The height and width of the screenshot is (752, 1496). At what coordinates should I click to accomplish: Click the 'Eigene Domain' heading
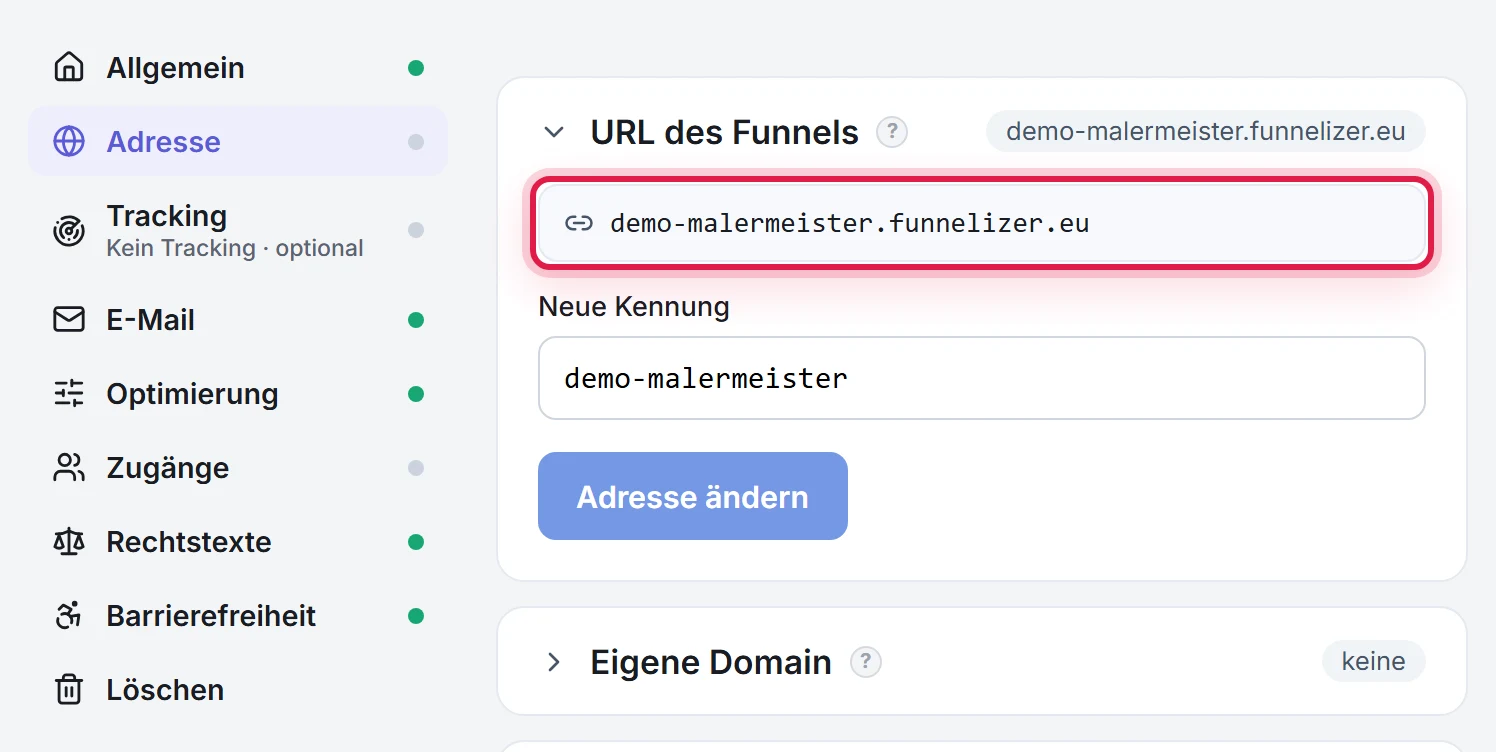[x=711, y=662]
